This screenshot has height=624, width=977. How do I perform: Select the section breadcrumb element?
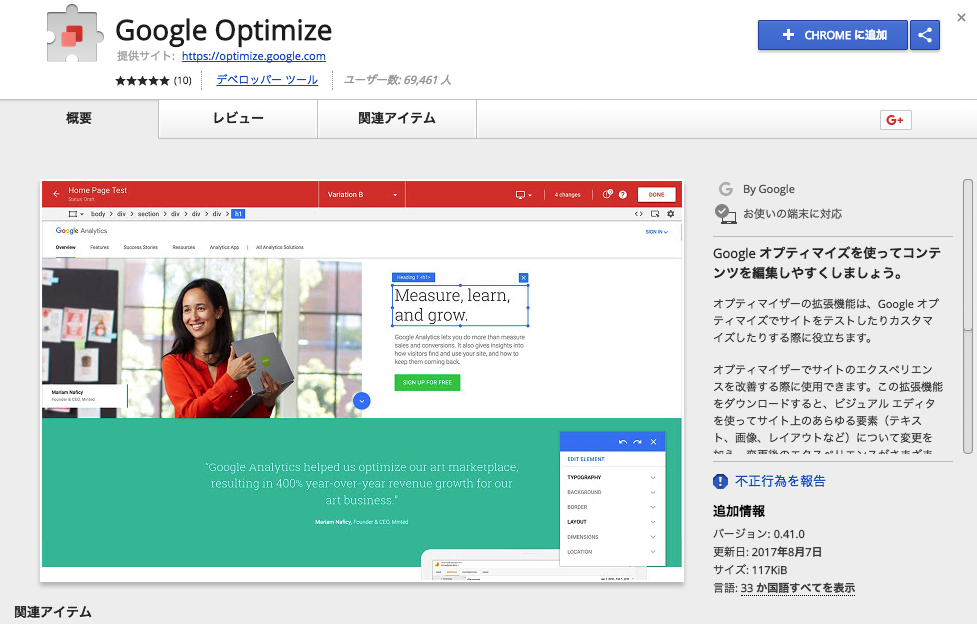click(148, 214)
